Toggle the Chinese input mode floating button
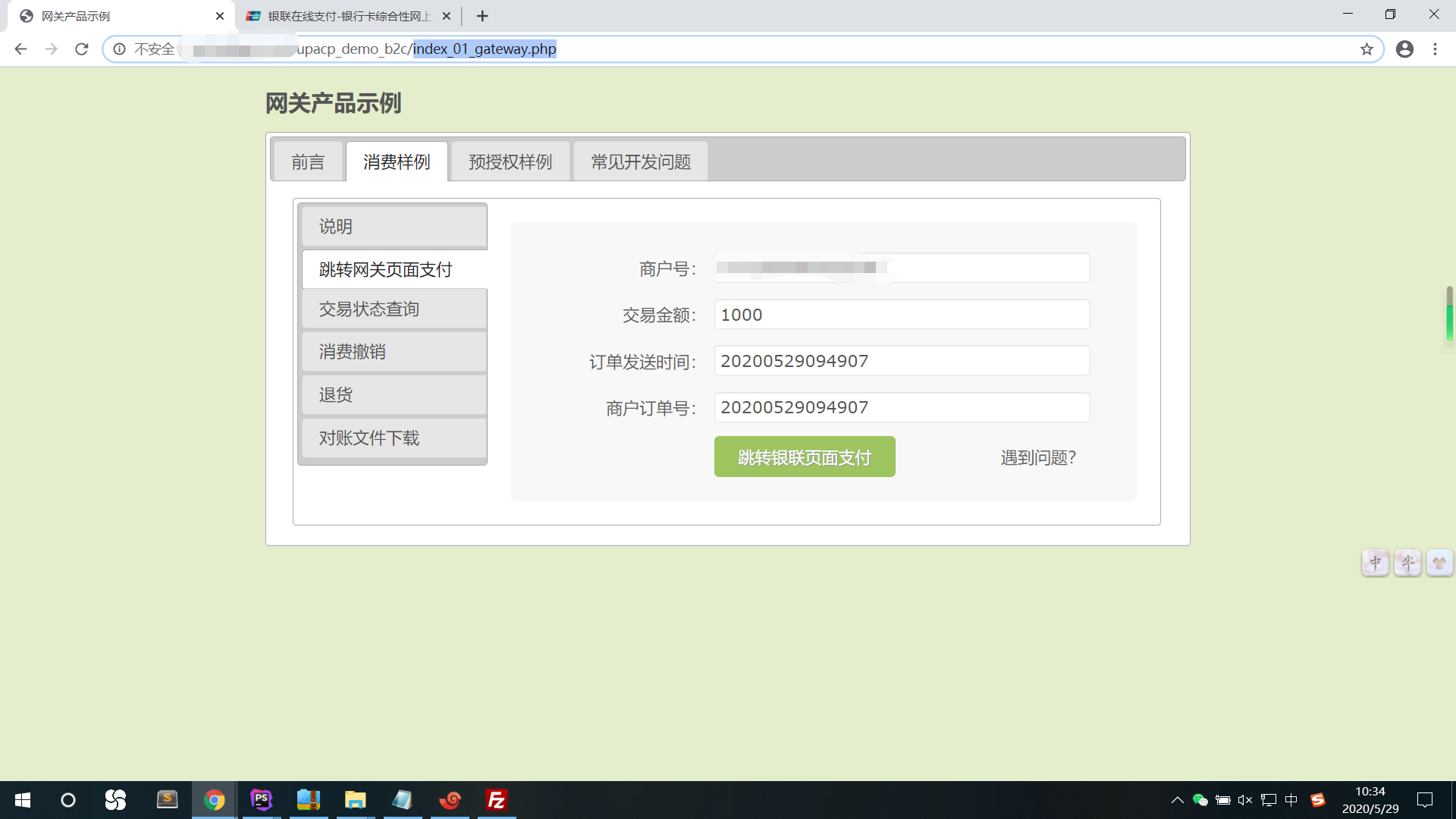The image size is (1456, 819). coord(1375,563)
